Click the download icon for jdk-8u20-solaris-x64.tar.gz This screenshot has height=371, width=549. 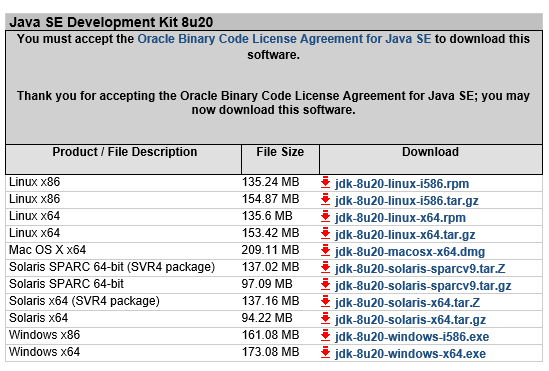[x=325, y=318]
